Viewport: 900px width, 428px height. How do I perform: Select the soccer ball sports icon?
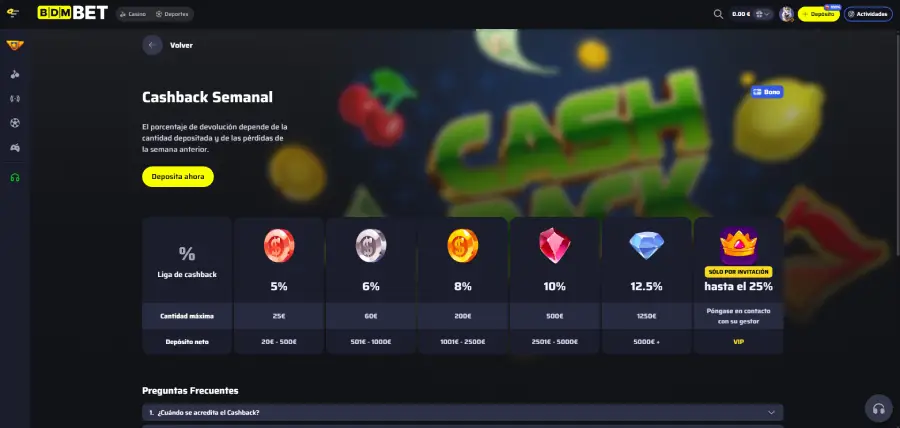pyautogui.click(x=15, y=123)
